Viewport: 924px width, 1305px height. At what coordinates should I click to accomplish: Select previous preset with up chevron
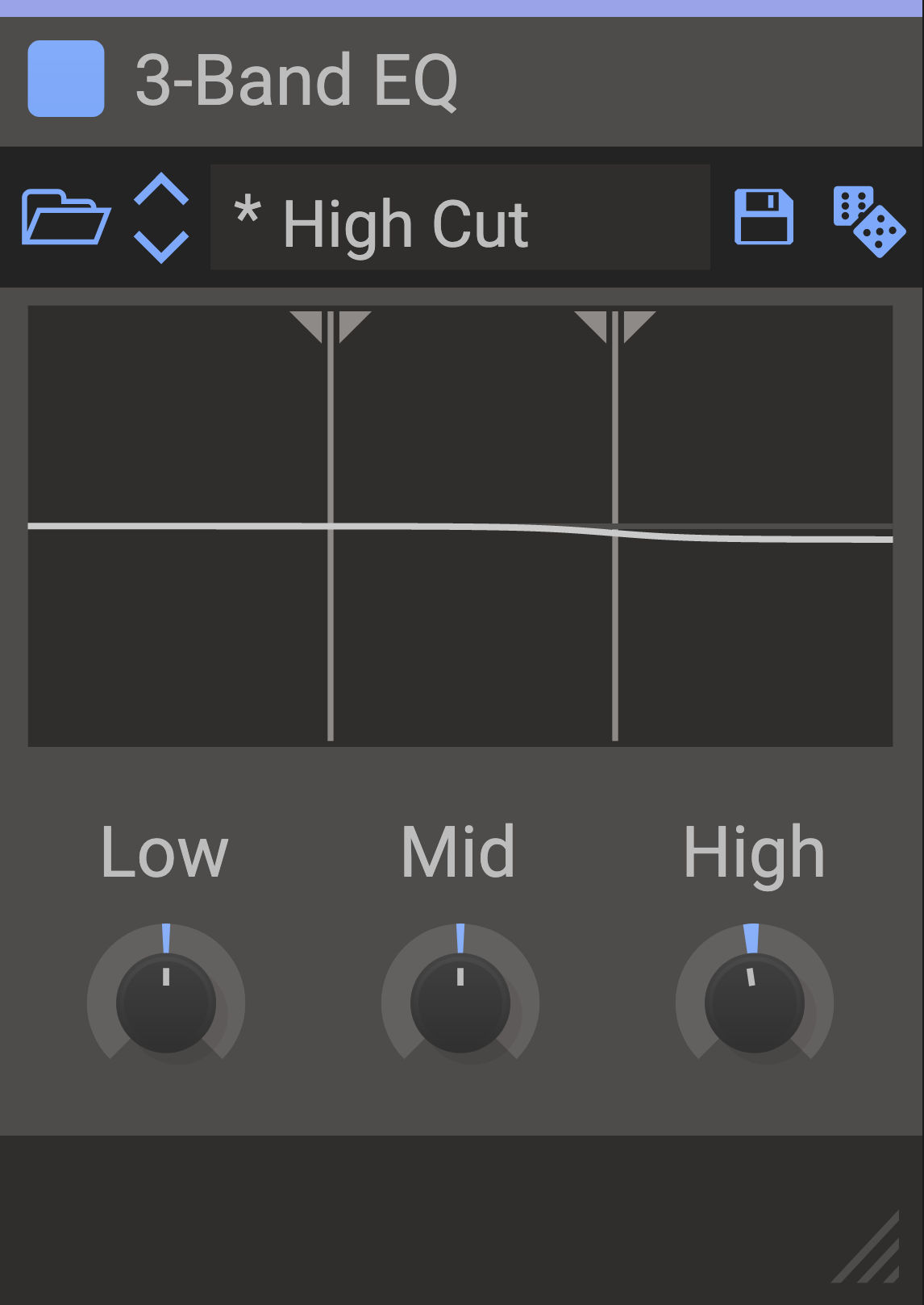point(161,190)
